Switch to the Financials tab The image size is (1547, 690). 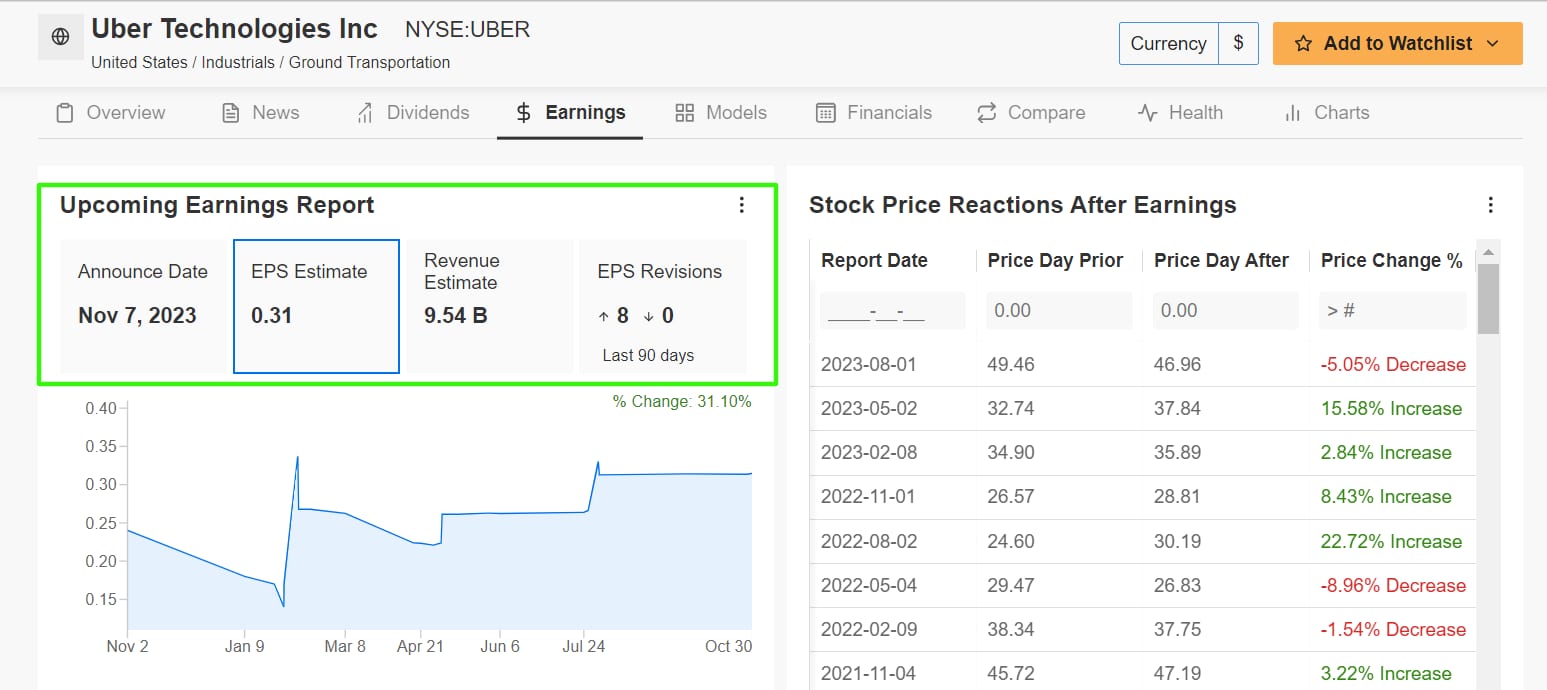click(x=874, y=113)
